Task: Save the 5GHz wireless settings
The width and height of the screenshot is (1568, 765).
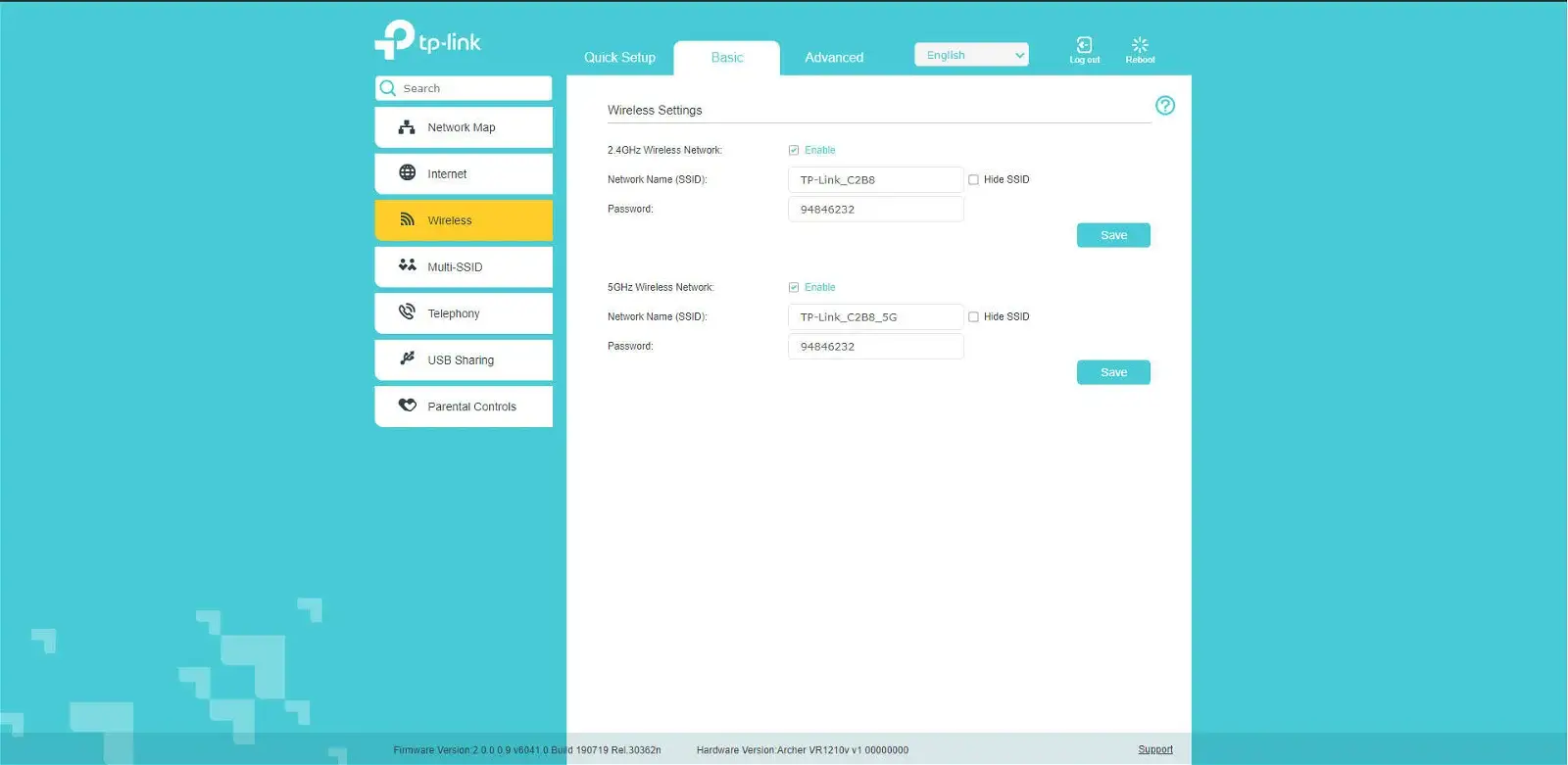Action: [x=1113, y=372]
